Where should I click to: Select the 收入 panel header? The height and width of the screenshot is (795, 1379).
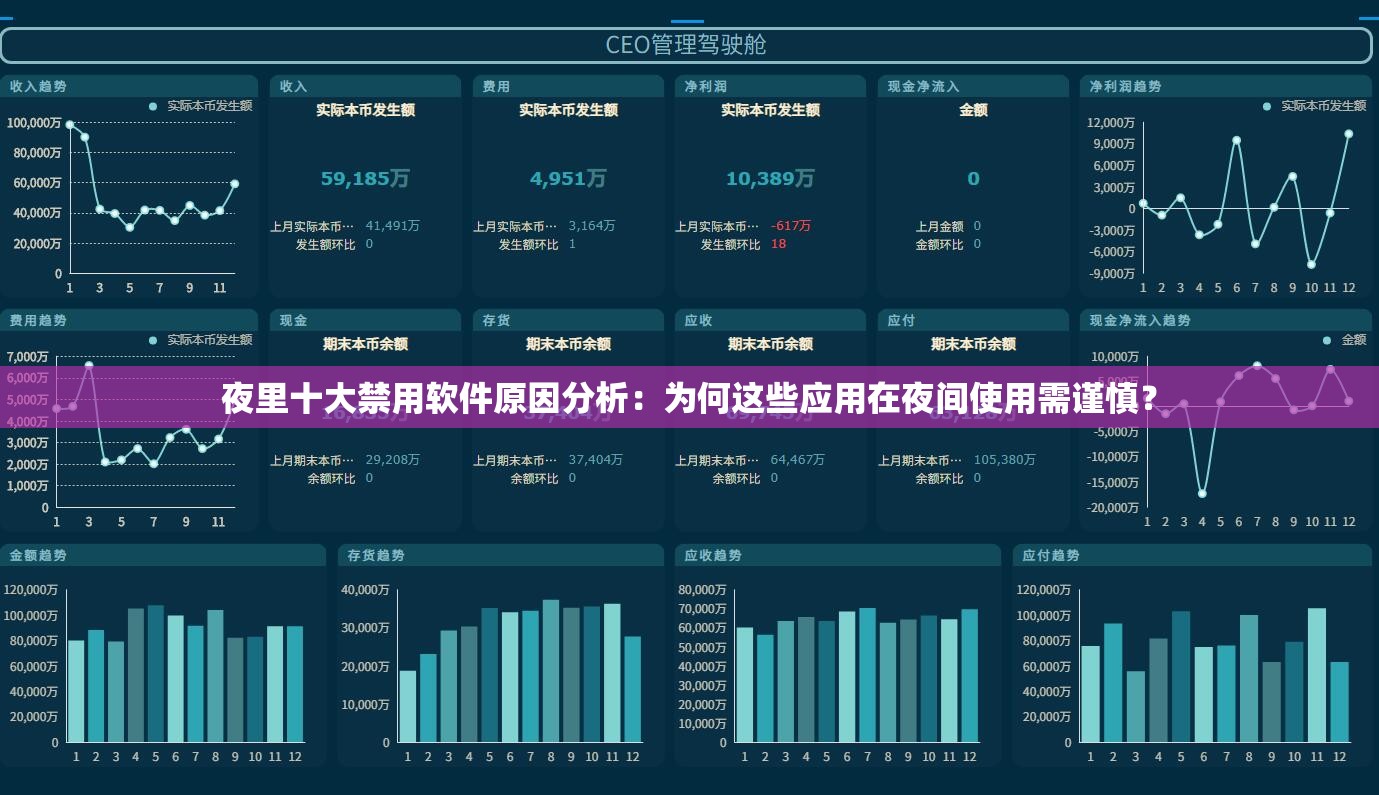tap(365, 86)
